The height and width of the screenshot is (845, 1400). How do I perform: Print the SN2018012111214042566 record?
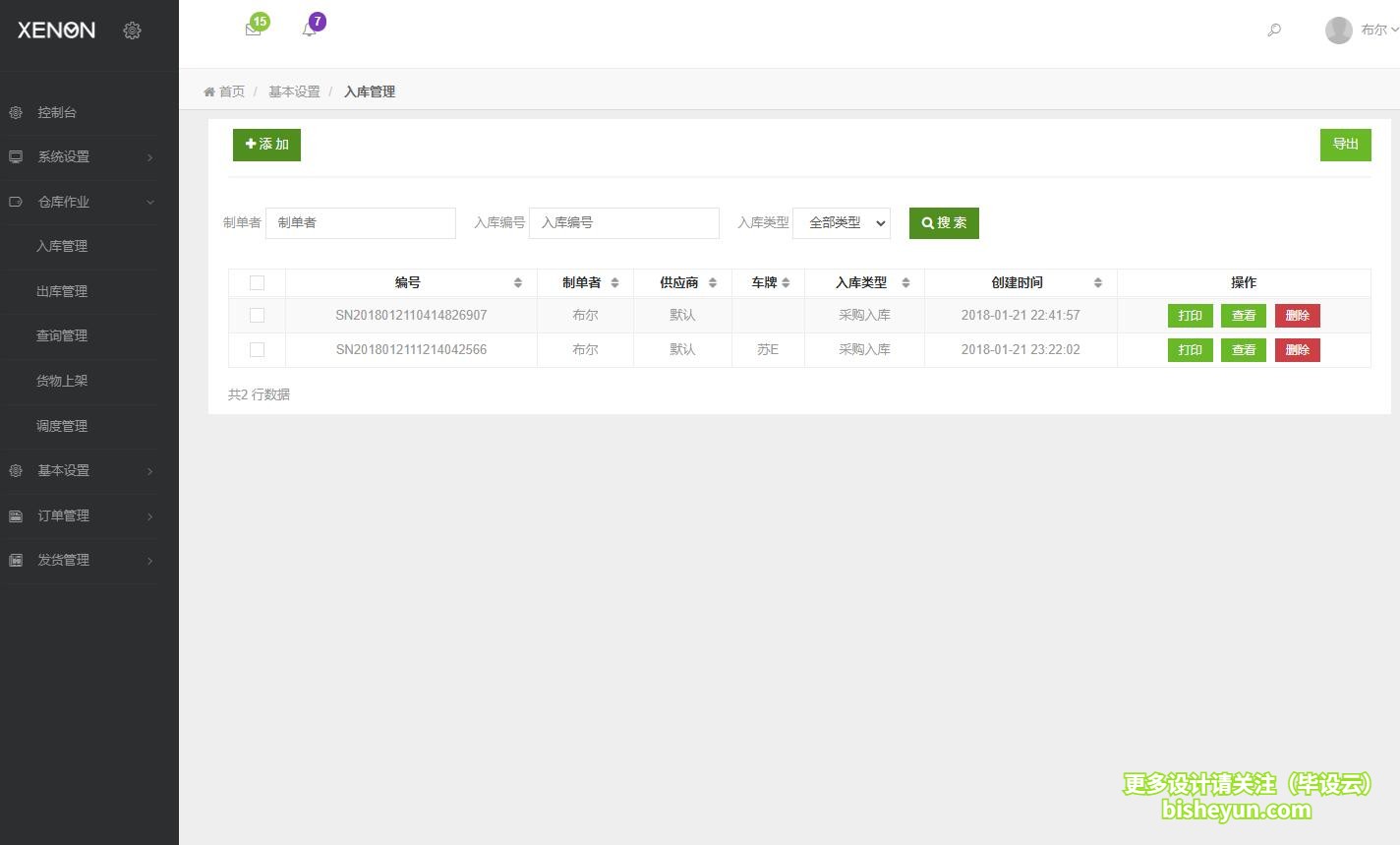[1190, 350]
